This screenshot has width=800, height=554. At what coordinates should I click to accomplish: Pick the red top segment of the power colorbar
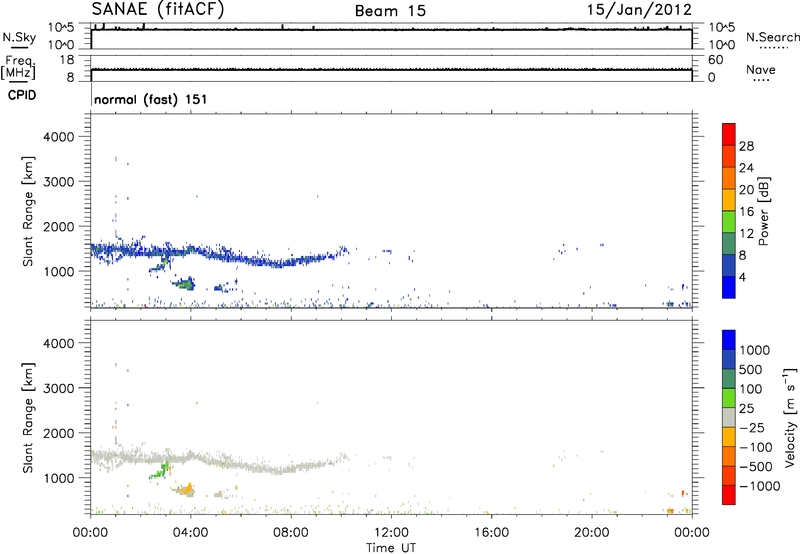[x=729, y=134]
